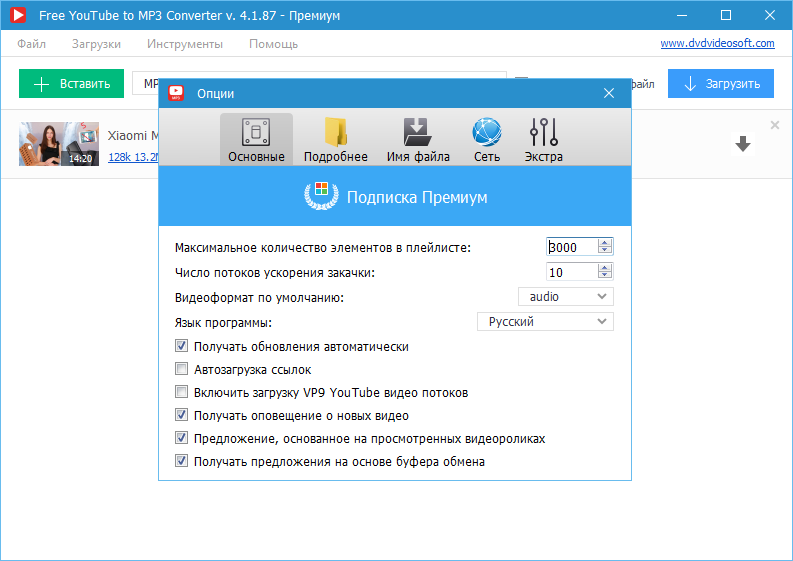Decrease download threads count down arrow
Screen dimensions: 793x561
605,276
